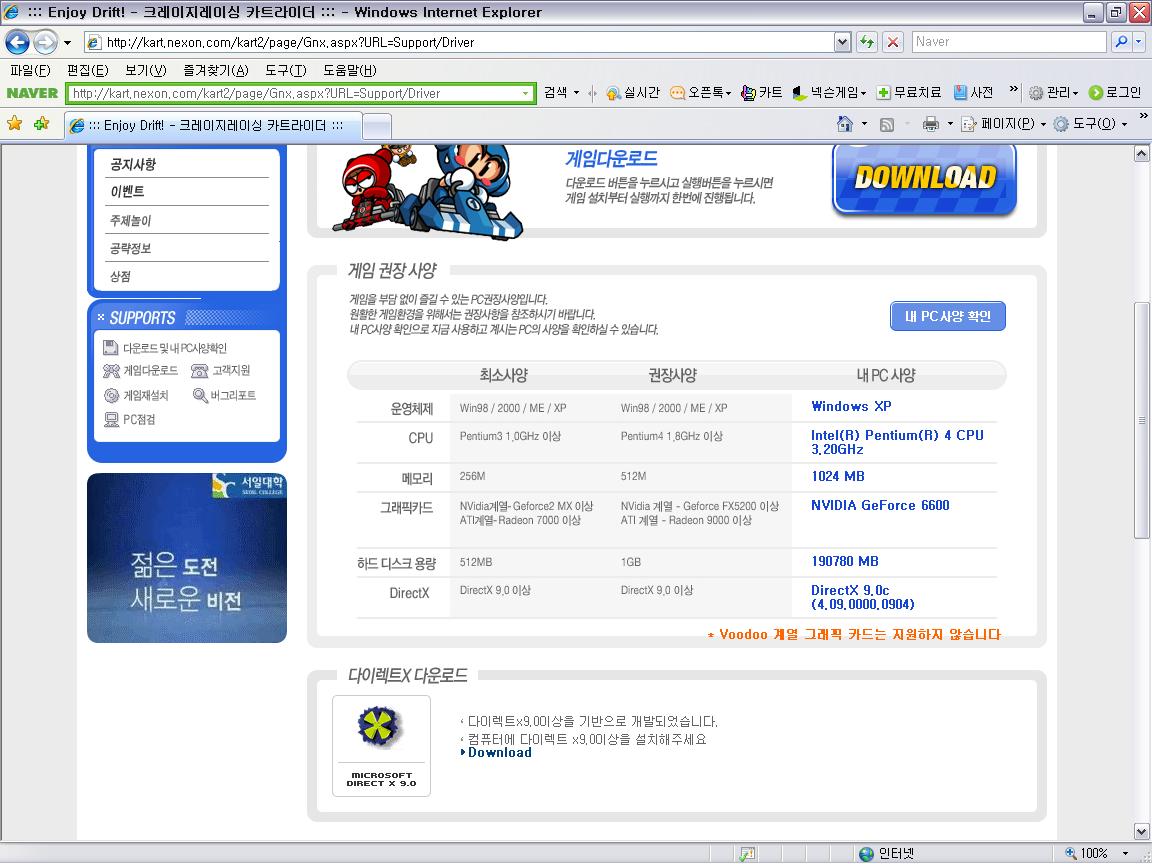This screenshot has height=864, width=1152.
Task: Open 공지사항 in the left sidebar
Action: [133, 164]
